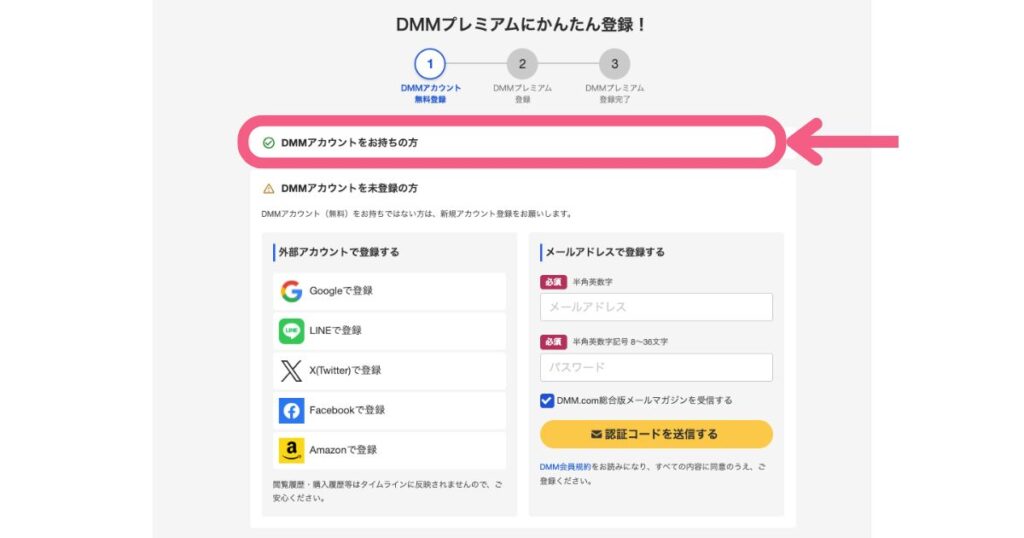The image size is (1024, 538).
Task: Focus the パスワード input field
Action: tap(656, 368)
